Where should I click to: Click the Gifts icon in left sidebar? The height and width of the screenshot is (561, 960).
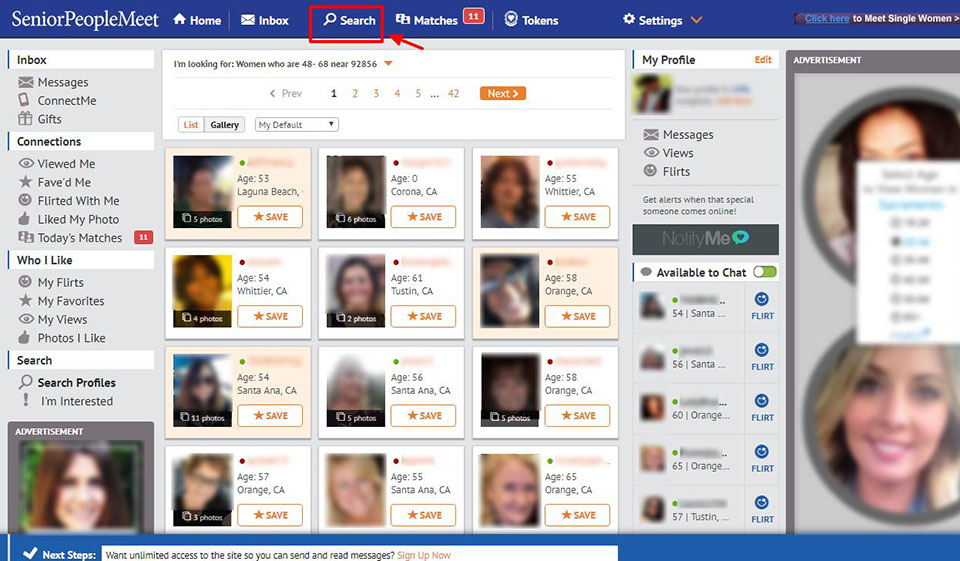[x=26, y=119]
